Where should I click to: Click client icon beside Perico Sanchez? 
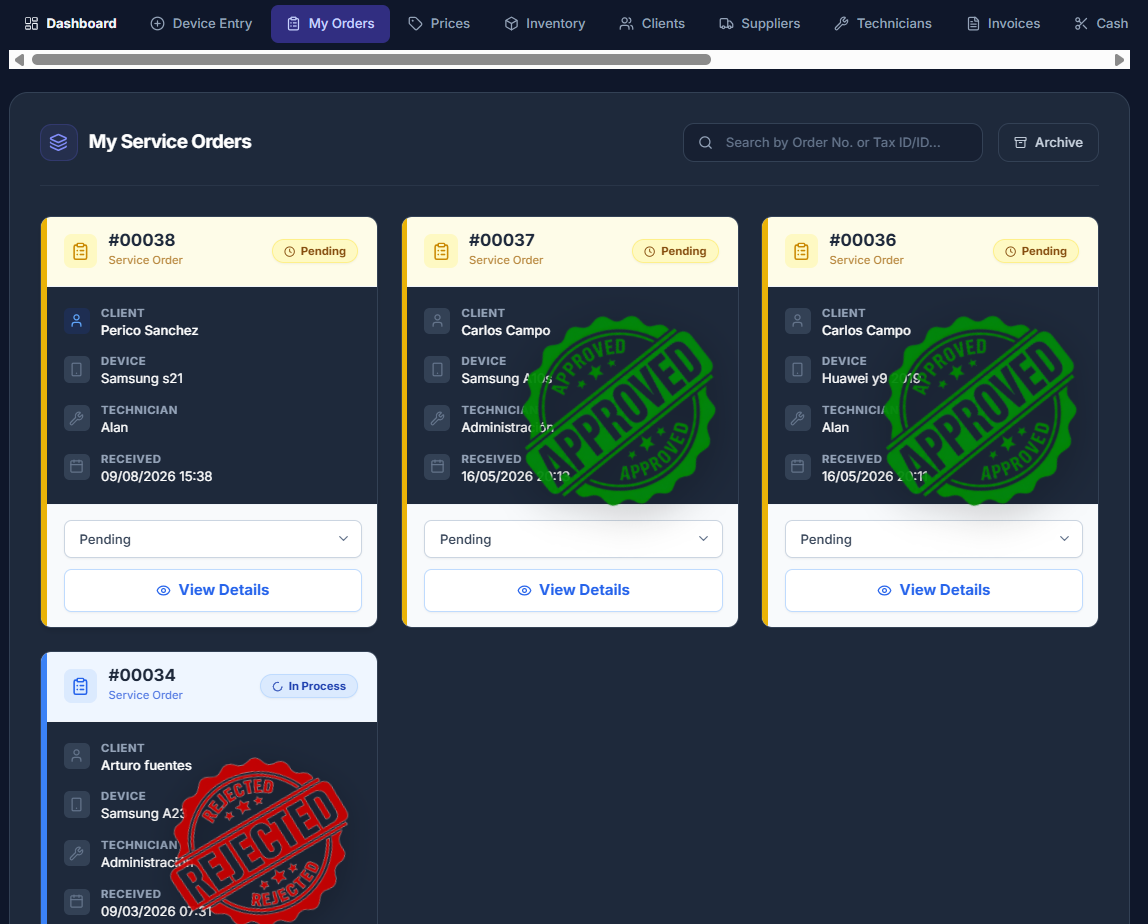click(x=77, y=321)
